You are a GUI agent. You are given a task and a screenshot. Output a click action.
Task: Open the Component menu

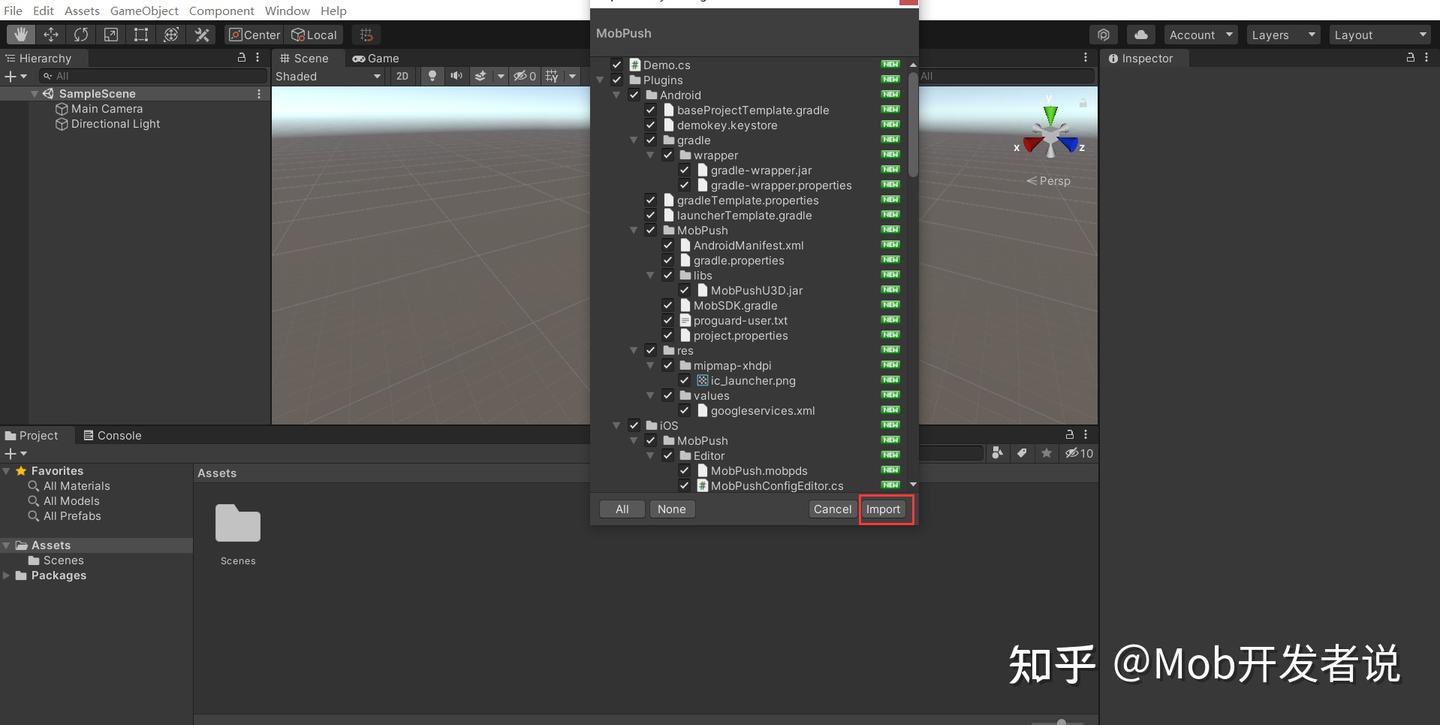click(x=221, y=11)
